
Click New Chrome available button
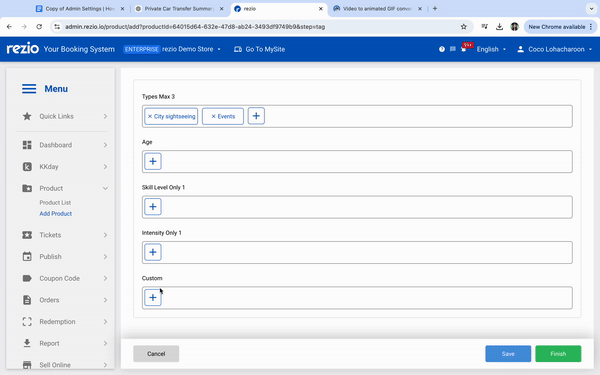tap(560, 27)
